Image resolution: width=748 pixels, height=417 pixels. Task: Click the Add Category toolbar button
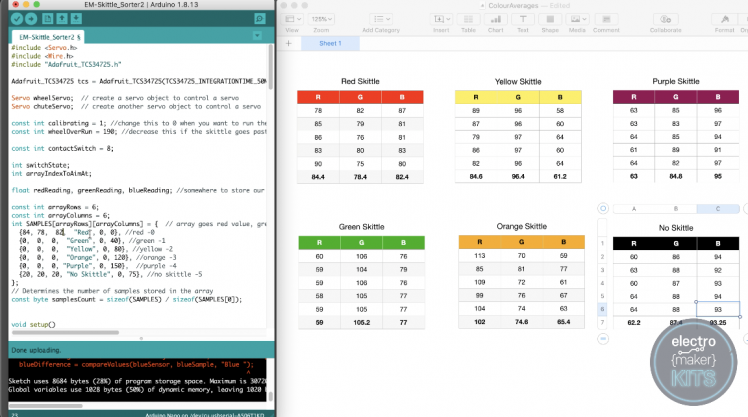pyautogui.click(x=381, y=19)
